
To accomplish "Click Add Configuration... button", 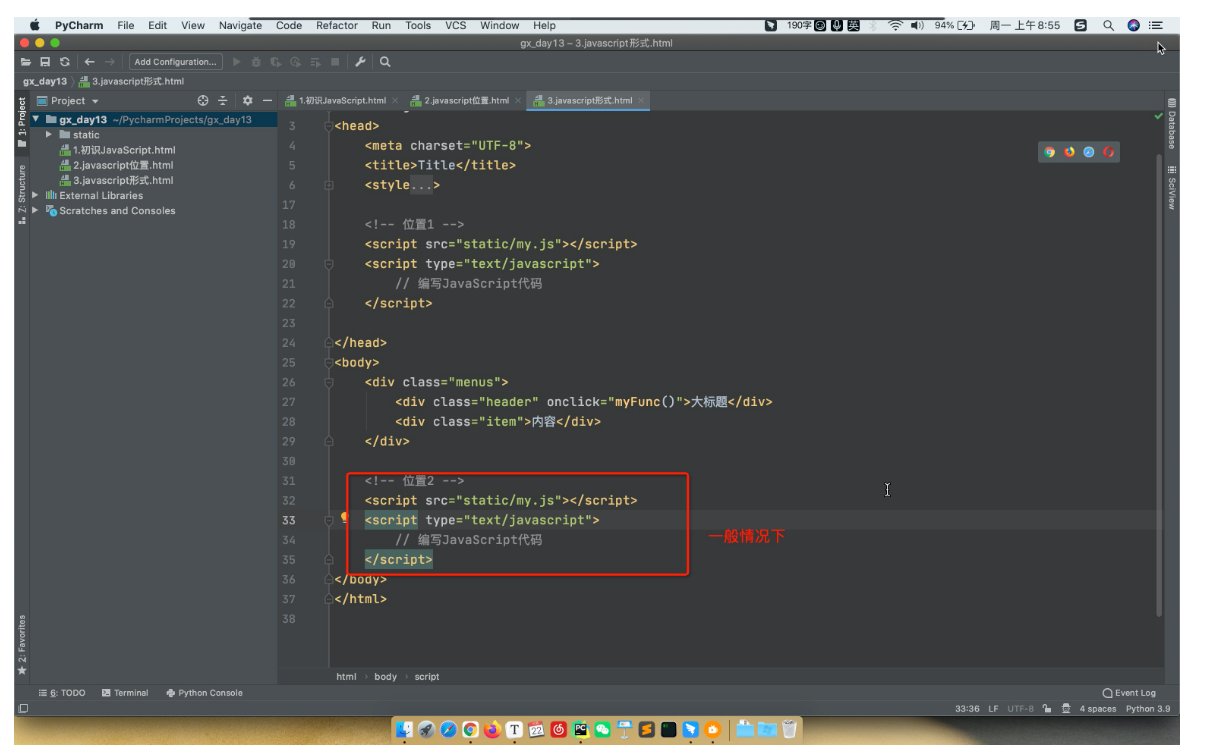I will point(175,62).
